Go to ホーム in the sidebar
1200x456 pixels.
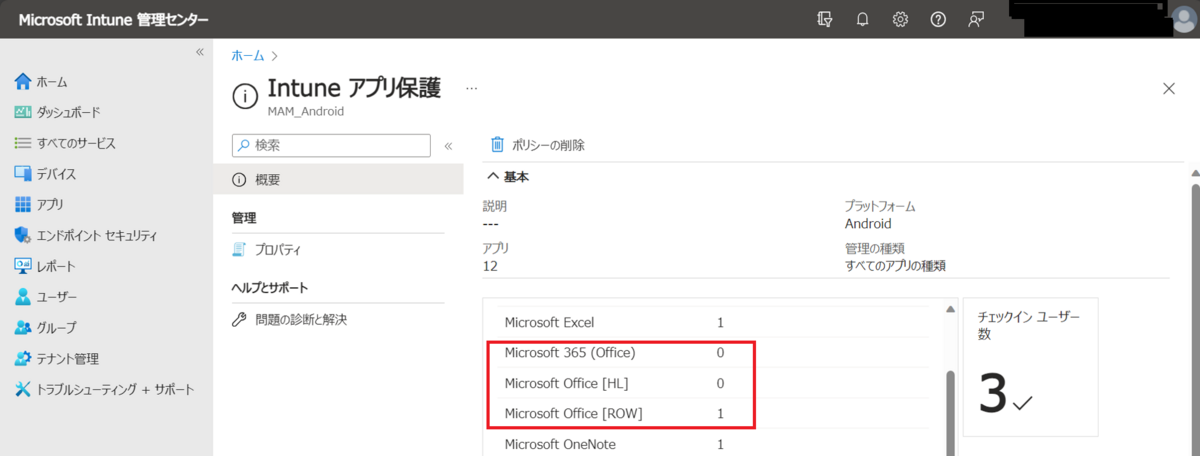52,82
